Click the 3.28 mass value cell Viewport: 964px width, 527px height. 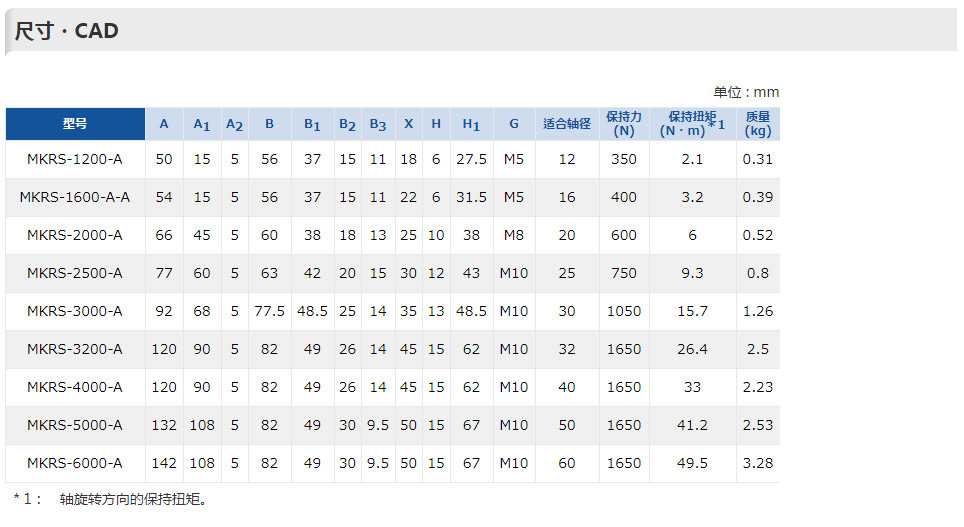point(757,463)
